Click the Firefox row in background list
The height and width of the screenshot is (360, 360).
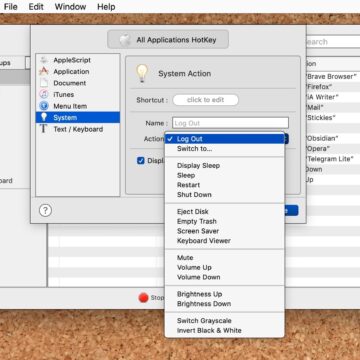point(333,87)
